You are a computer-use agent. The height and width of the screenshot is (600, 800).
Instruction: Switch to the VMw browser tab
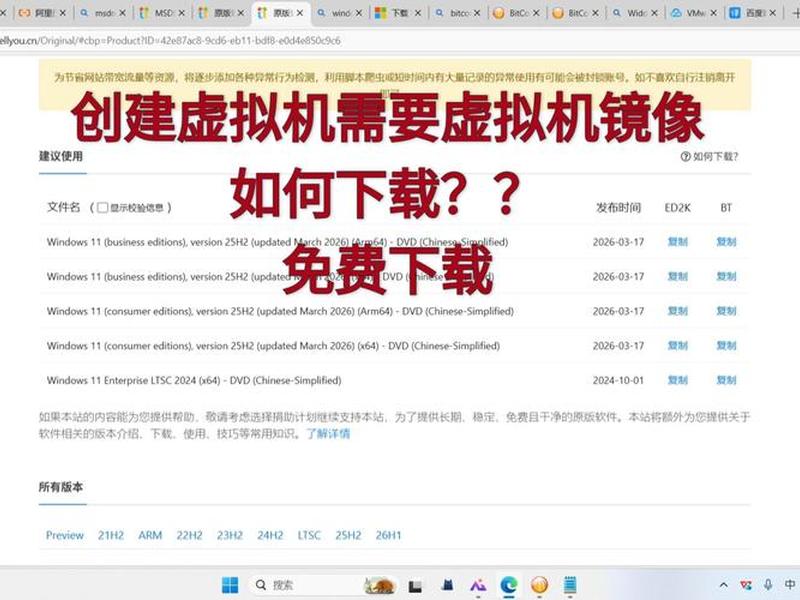(x=693, y=13)
